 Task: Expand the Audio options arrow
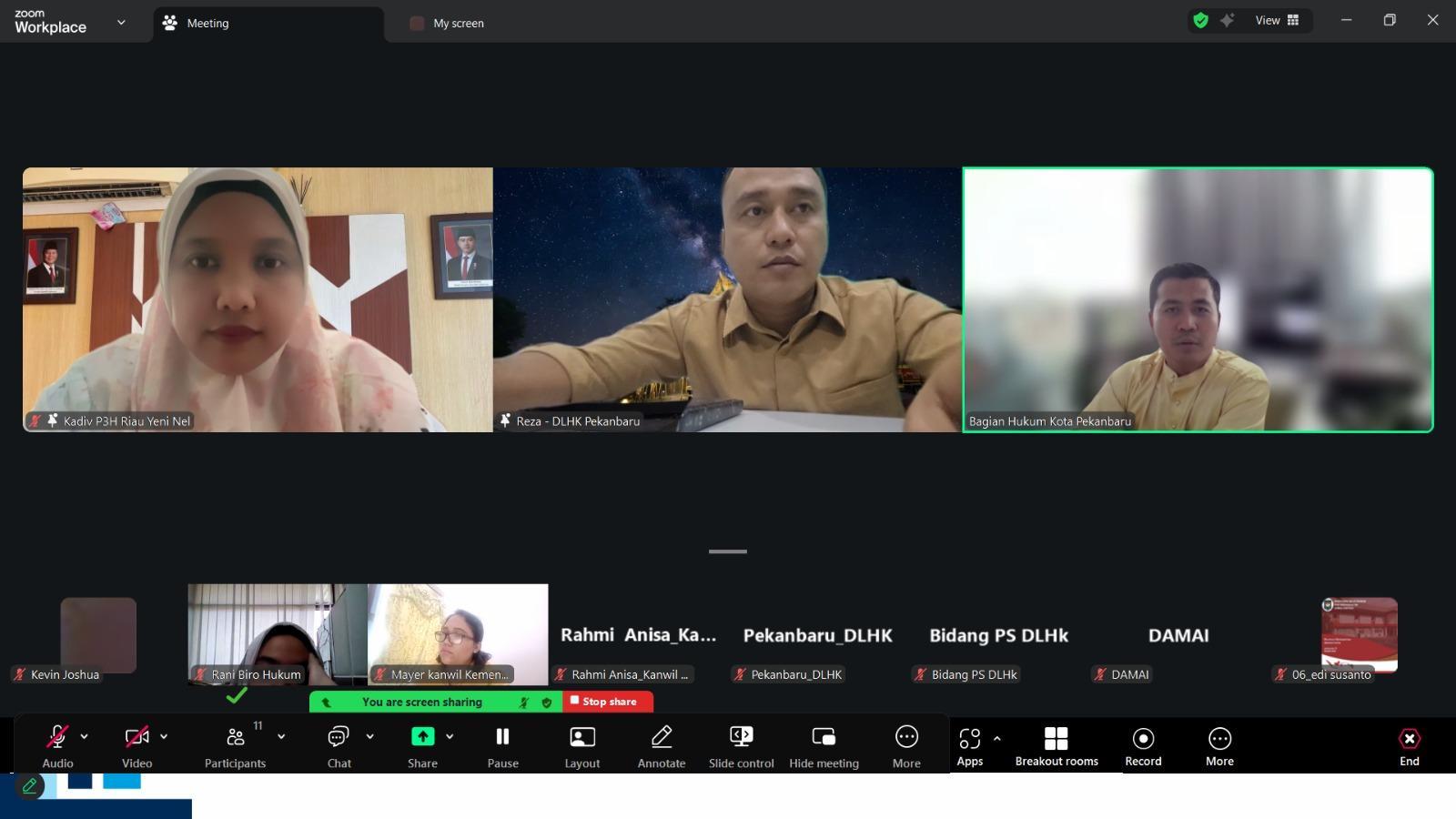tap(85, 737)
